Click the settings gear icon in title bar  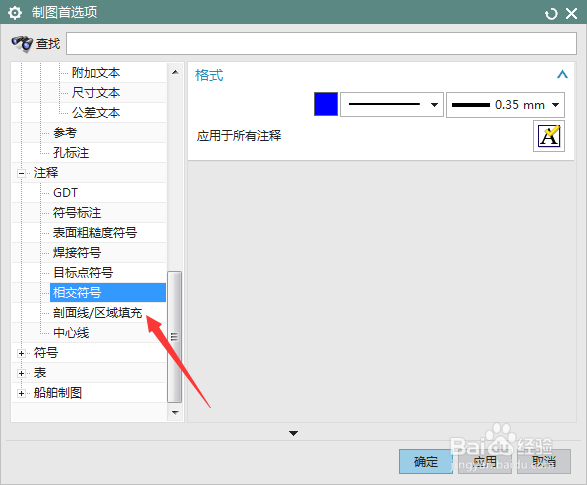click(15, 13)
